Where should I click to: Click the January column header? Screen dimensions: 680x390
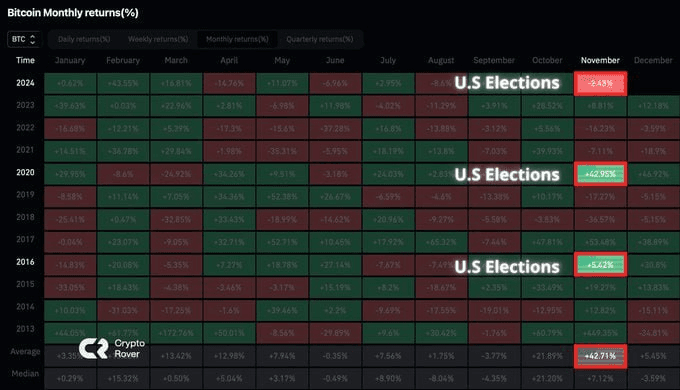[x=70, y=60]
